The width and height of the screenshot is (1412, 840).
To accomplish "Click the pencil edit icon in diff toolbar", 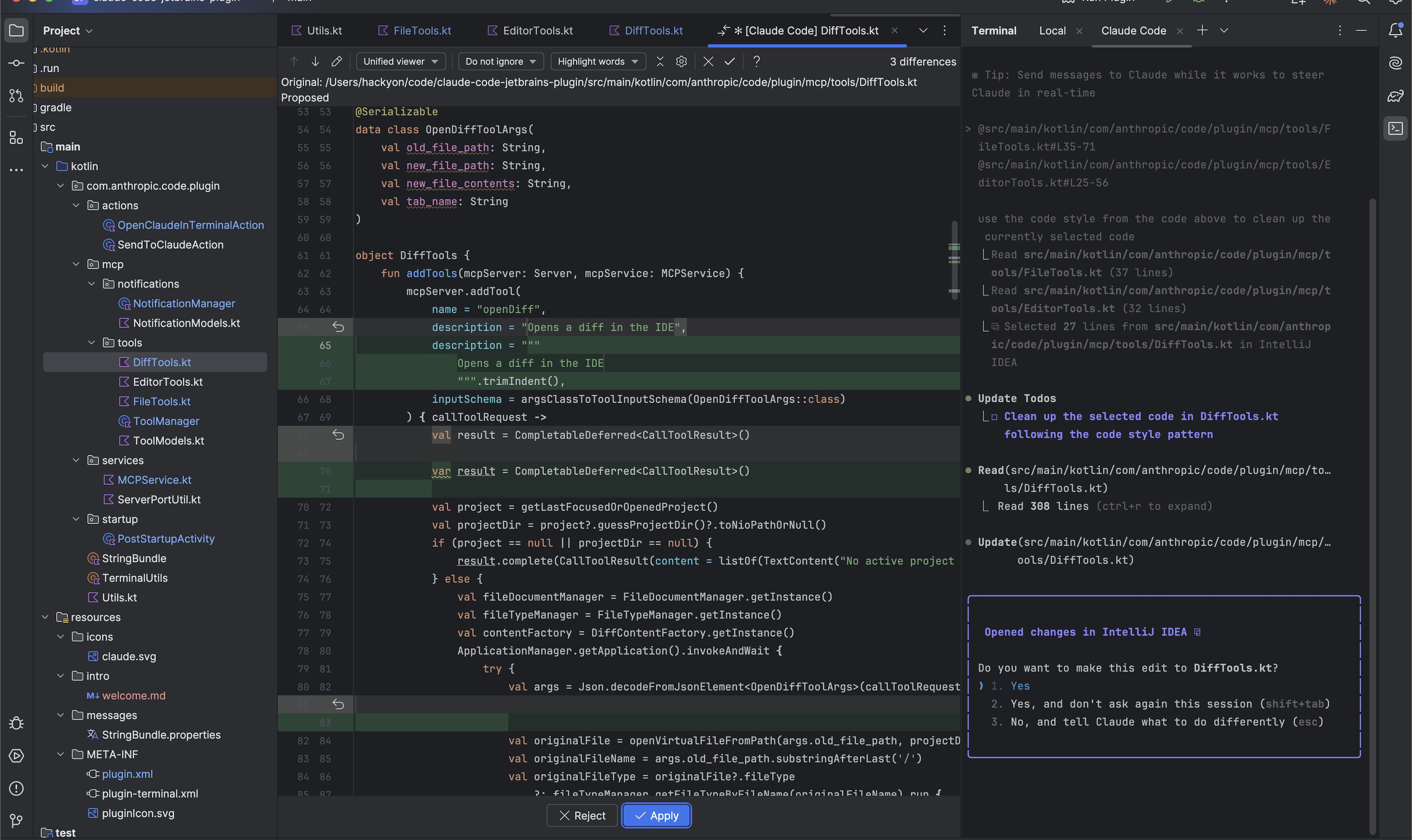I will coord(336,61).
